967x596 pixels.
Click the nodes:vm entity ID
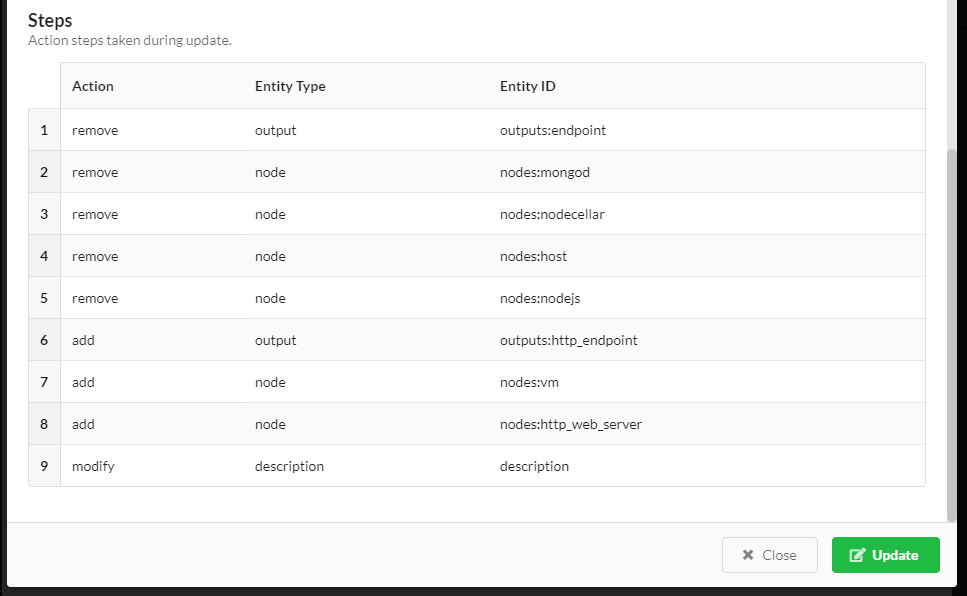pyautogui.click(x=529, y=382)
